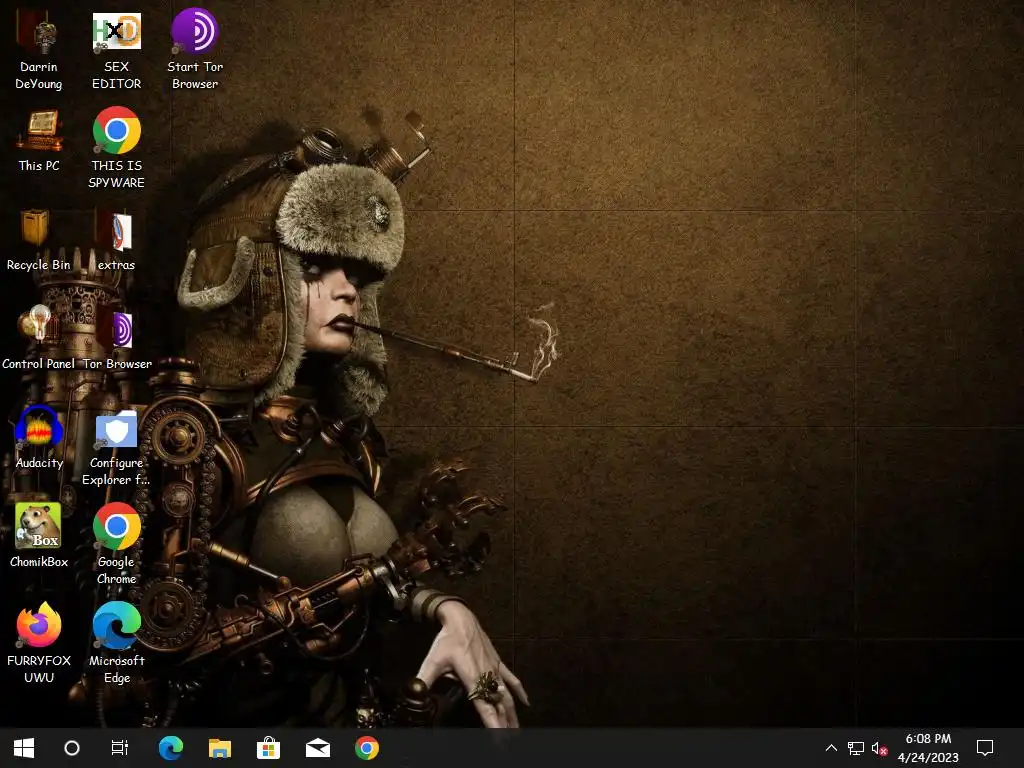Open the clock showing 6:08 PM
The width and height of the screenshot is (1024, 768).
[928, 748]
